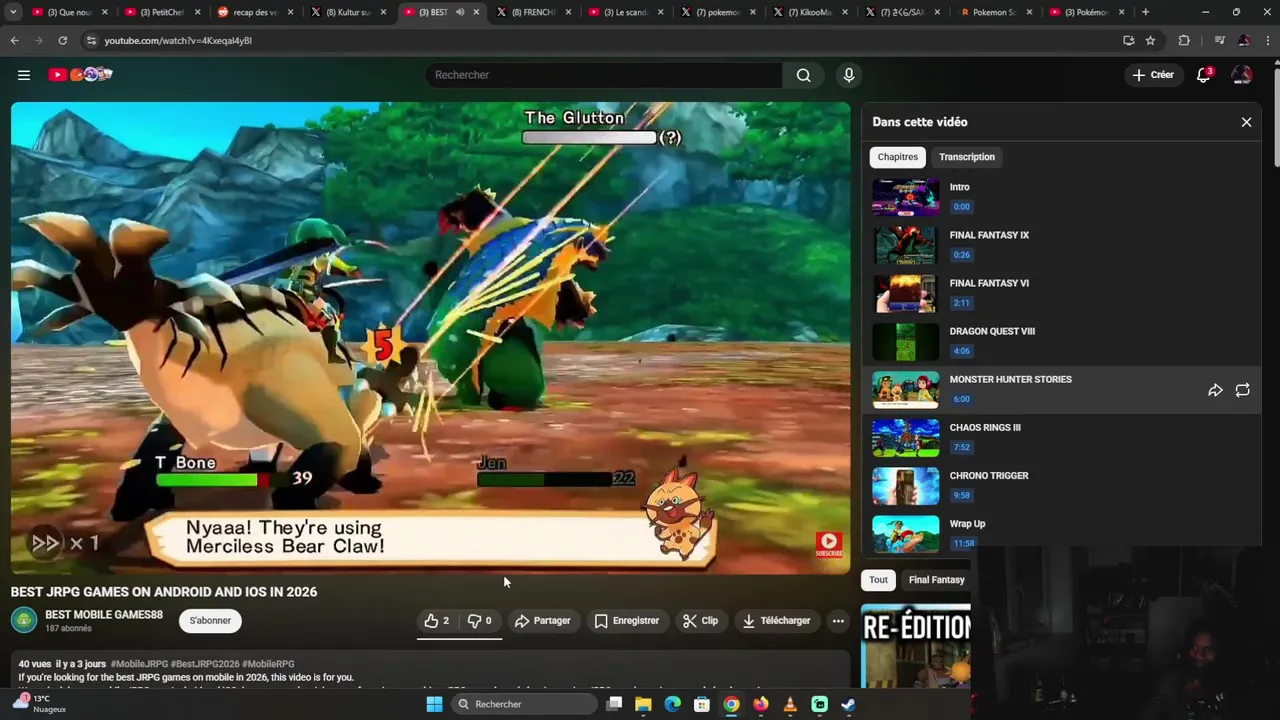Mute the playing tab via speaker icon

pos(460,12)
